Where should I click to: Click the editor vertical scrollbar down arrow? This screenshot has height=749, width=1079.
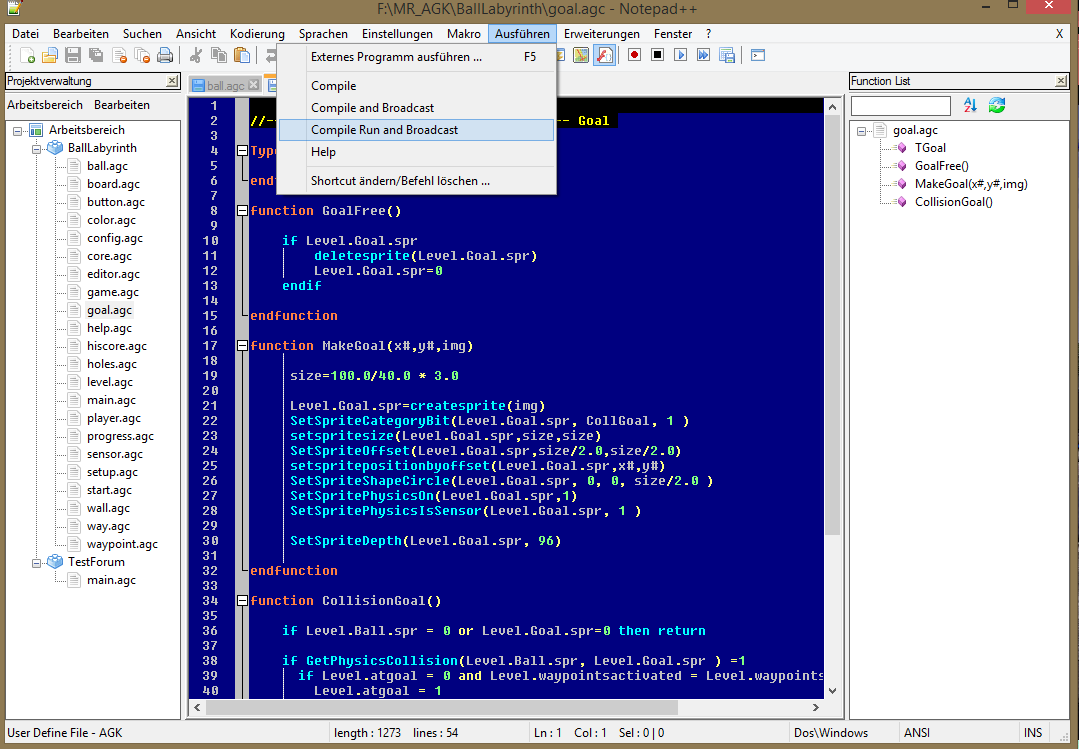coord(832,690)
